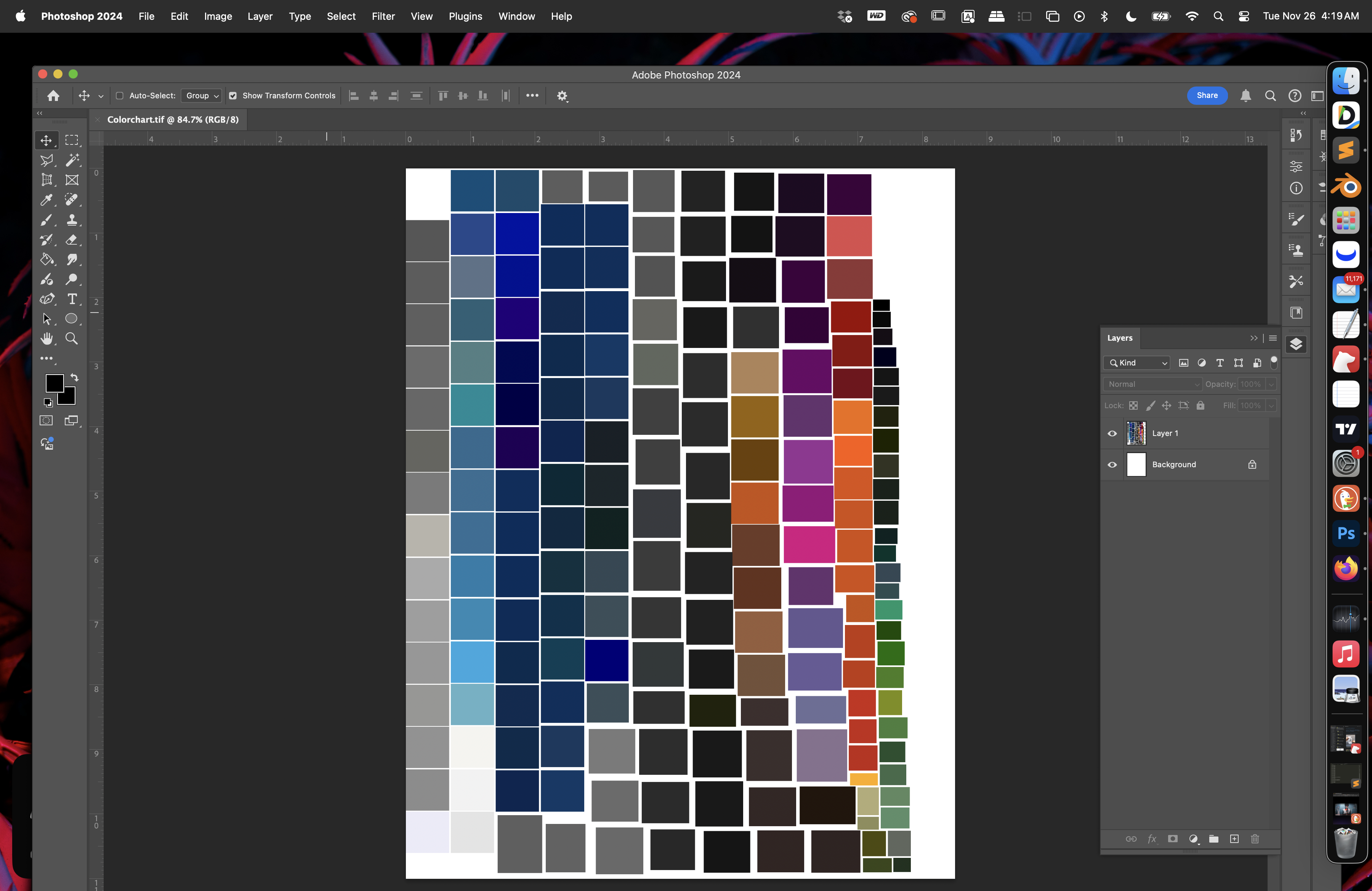1372x891 pixels.
Task: Open the Window menu
Action: click(516, 16)
